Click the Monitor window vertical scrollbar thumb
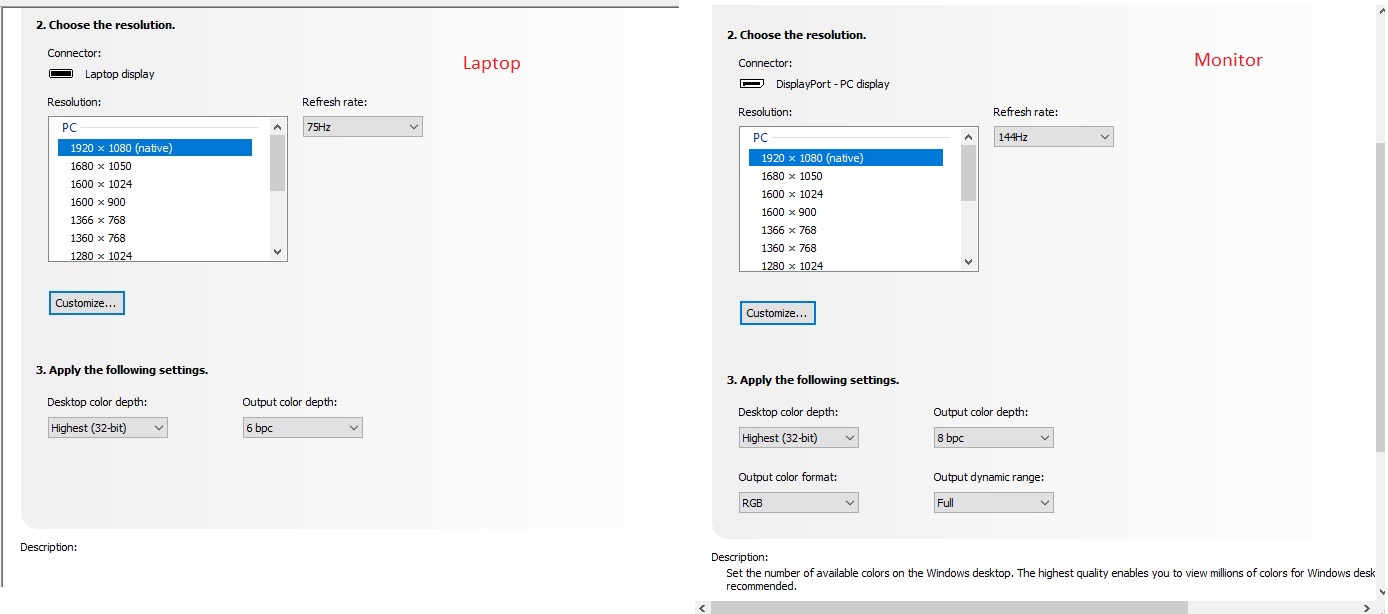The width and height of the screenshot is (1388, 614). pyautogui.click(x=1380, y=298)
